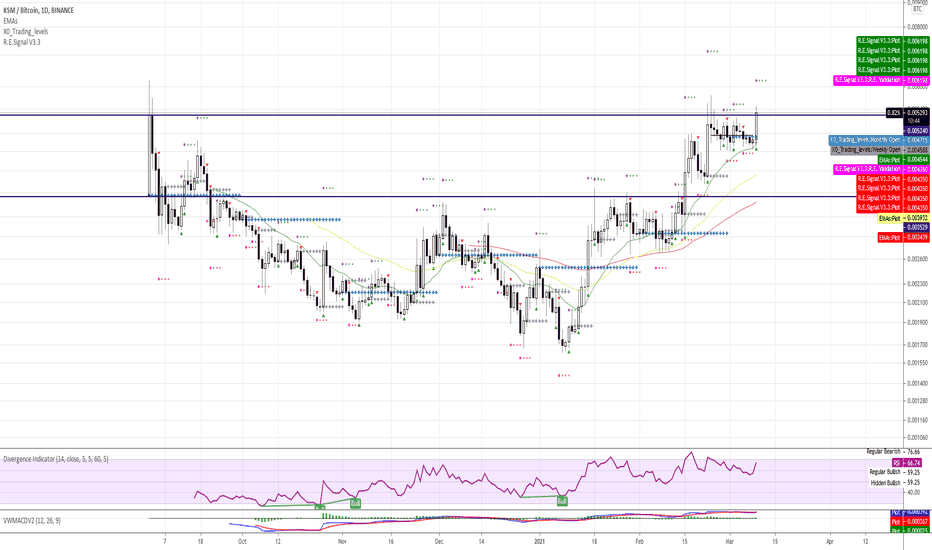This screenshot has width=932, height=550.
Task: Click the 0.82% change label
Action: click(894, 112)
